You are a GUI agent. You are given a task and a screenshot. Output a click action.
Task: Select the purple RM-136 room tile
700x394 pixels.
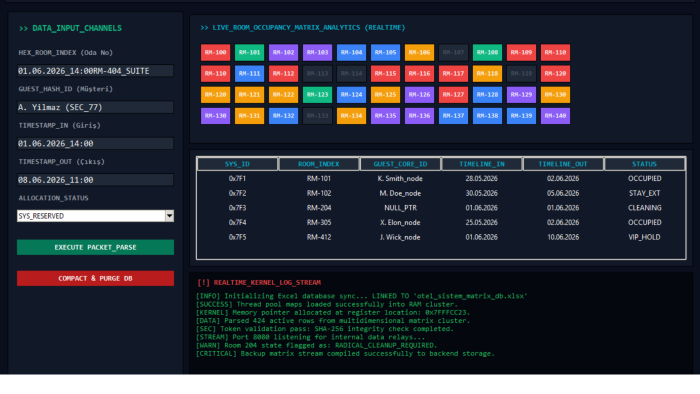(419, 116)
